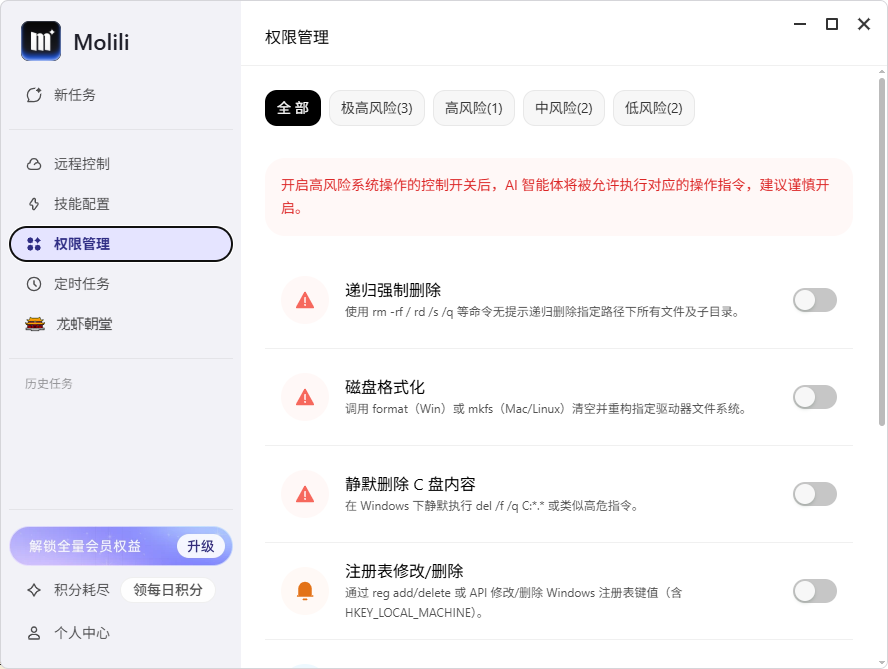Click warning icon beside 递归强制删除
Viewport: 888px width, 669px height.
[x=305, y=300]
